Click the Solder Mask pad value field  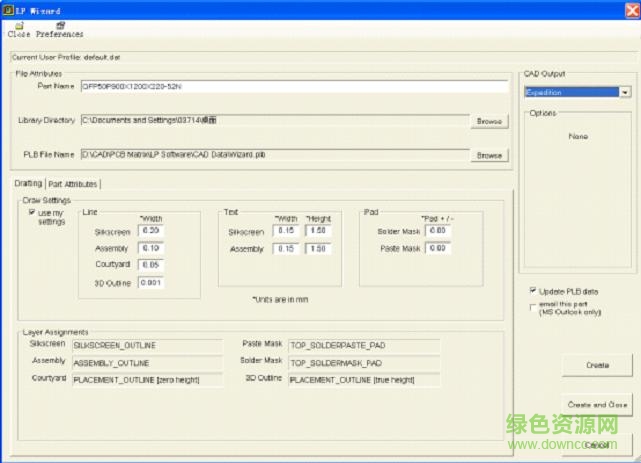(436, 230)
